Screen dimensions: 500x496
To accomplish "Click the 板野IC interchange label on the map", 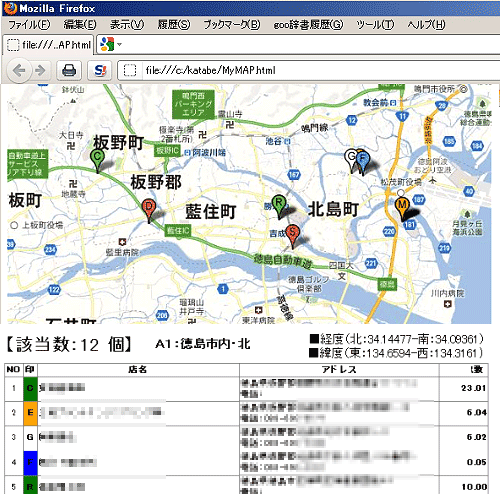I will click(168, 151).
